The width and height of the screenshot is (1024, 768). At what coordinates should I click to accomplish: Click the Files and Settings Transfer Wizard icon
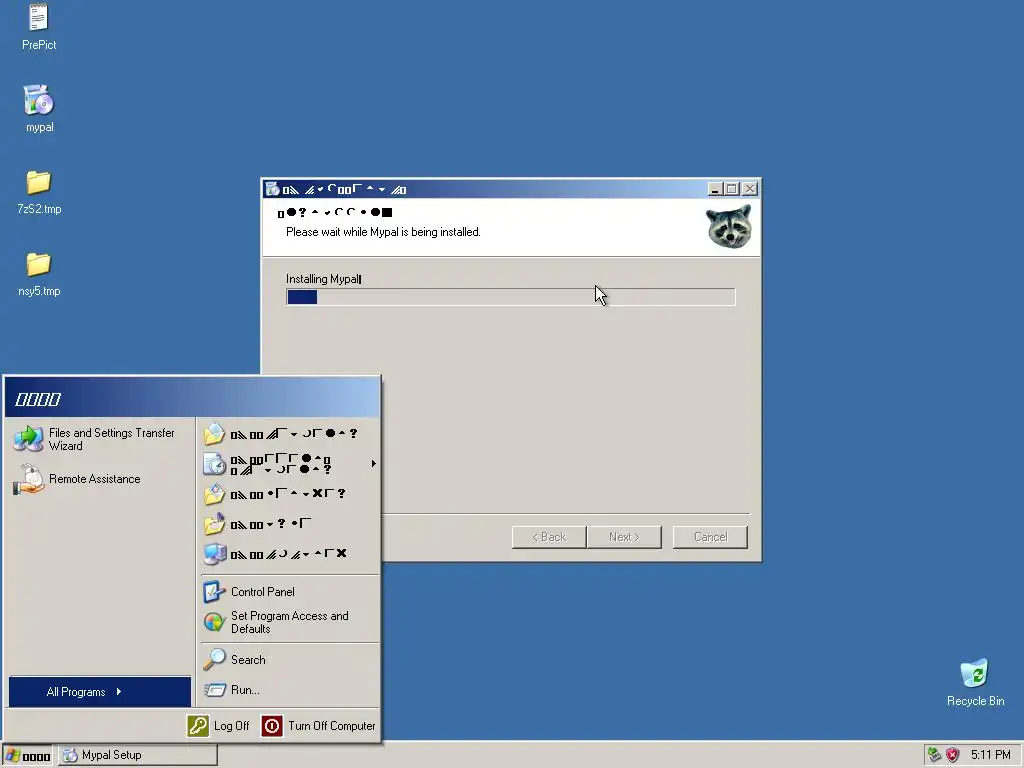click(28, 439)
